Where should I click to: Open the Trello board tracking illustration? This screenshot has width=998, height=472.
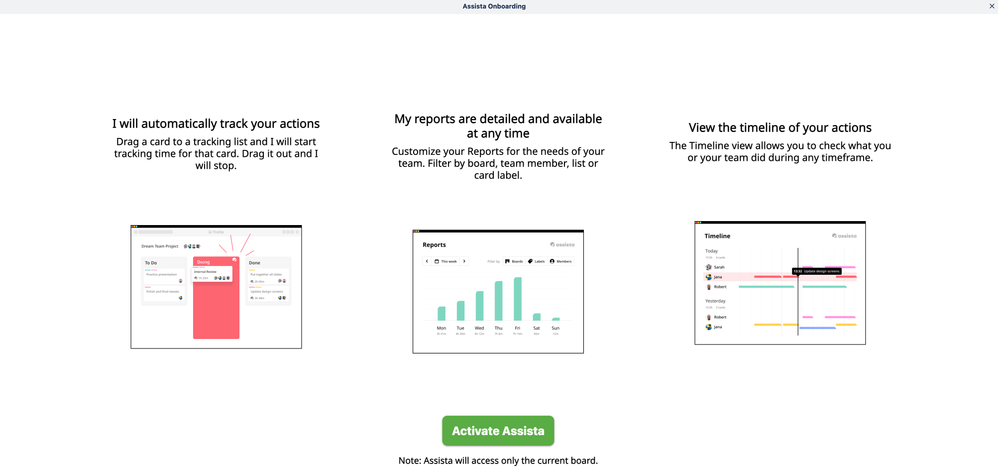[216, 287]
